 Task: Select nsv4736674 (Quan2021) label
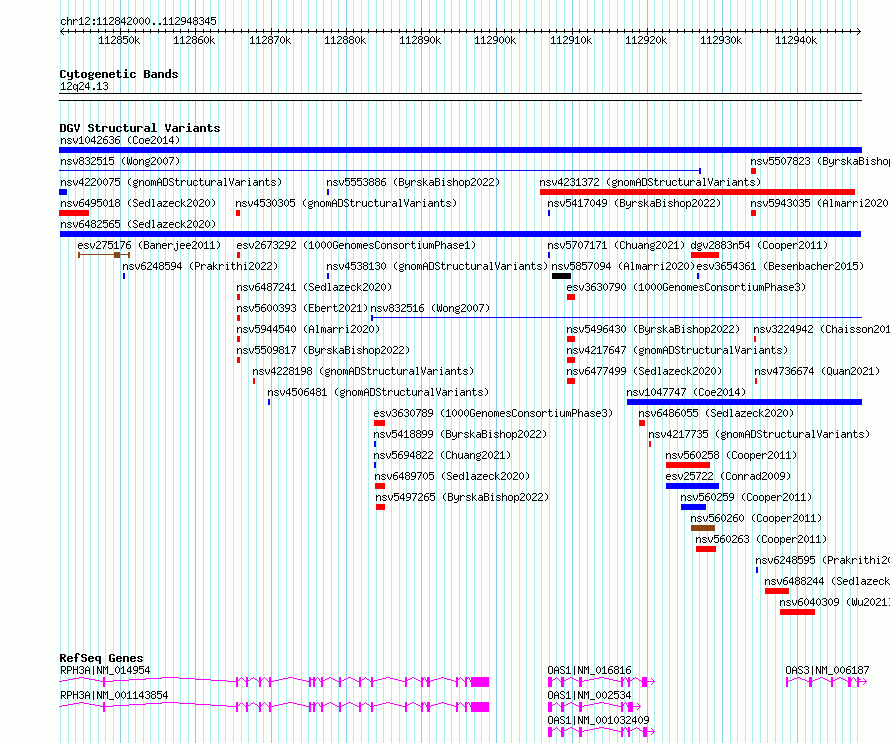pyautogui.click(x=817, y=371)
